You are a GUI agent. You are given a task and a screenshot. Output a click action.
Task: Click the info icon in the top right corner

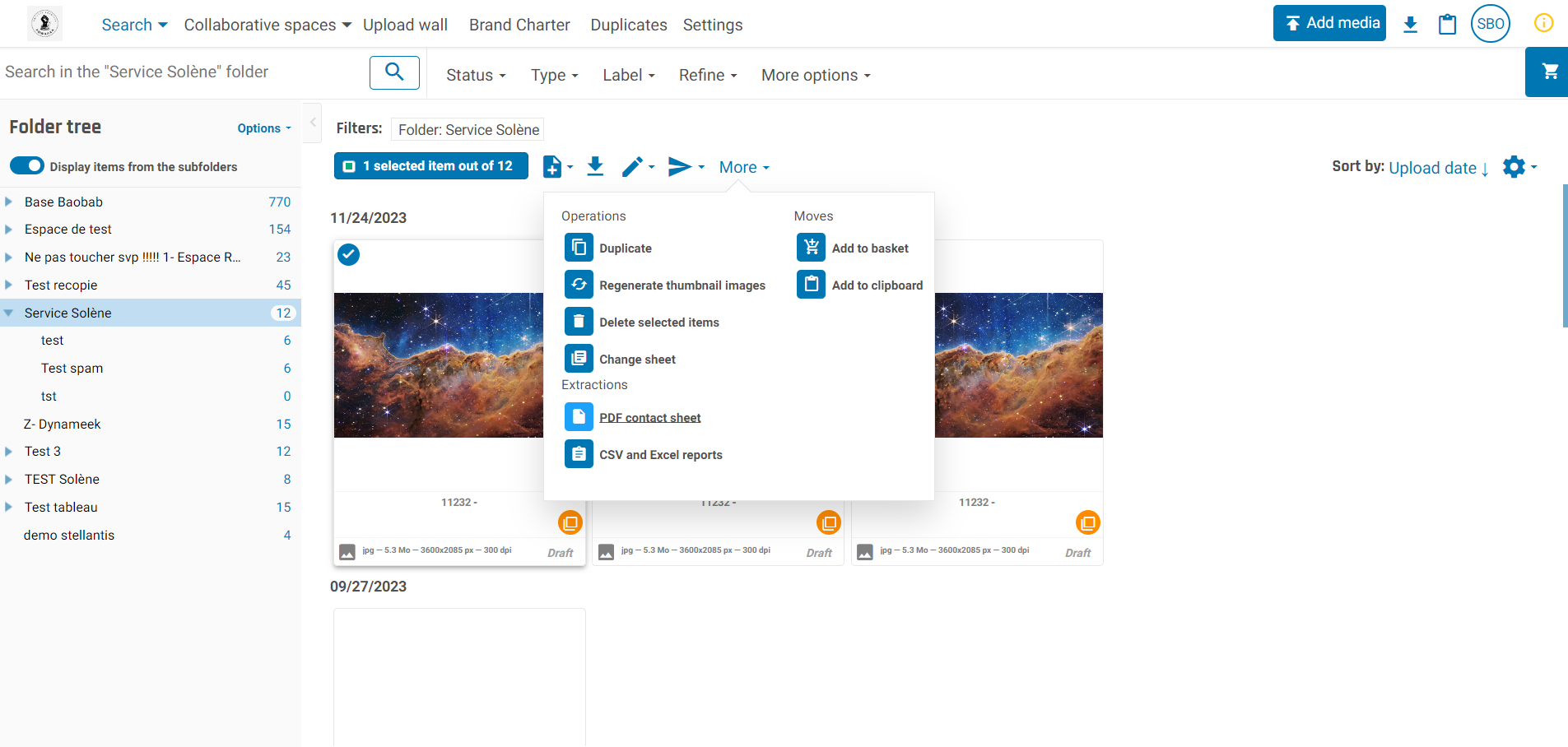[x=1543, y=23]
